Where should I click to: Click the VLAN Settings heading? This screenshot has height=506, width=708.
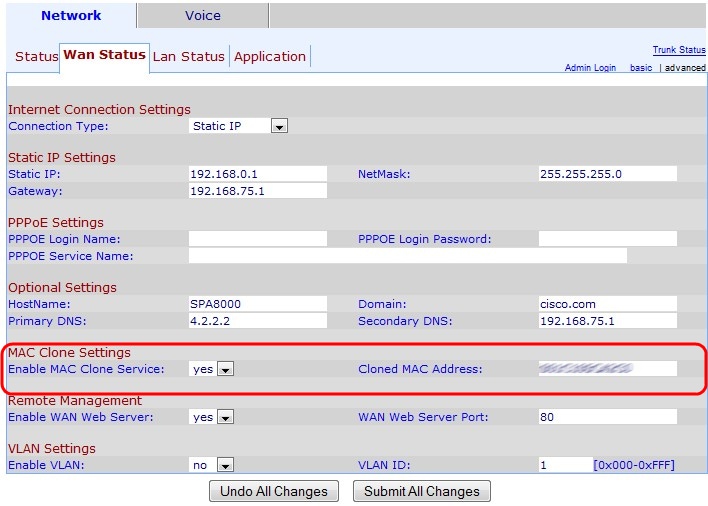(52, 448)
